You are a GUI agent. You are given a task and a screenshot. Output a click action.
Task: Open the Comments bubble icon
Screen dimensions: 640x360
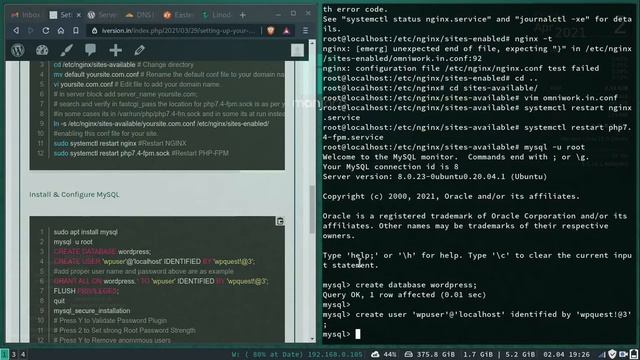tap(91, 50)
